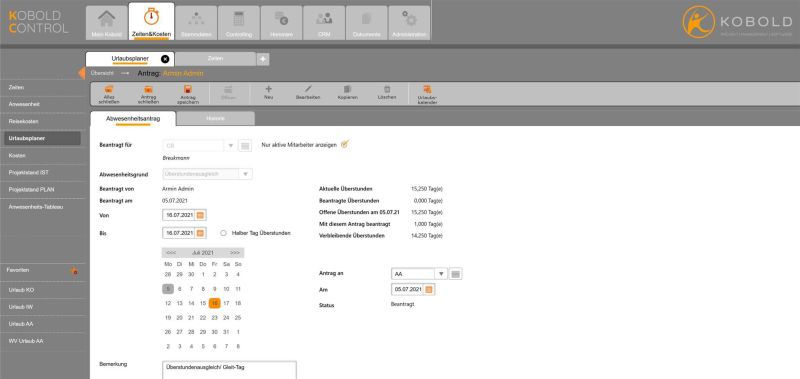The width and height of the screenshot is (800, 379).
Task: Open the Urlaubskalender icon
Action: [428, 89]
